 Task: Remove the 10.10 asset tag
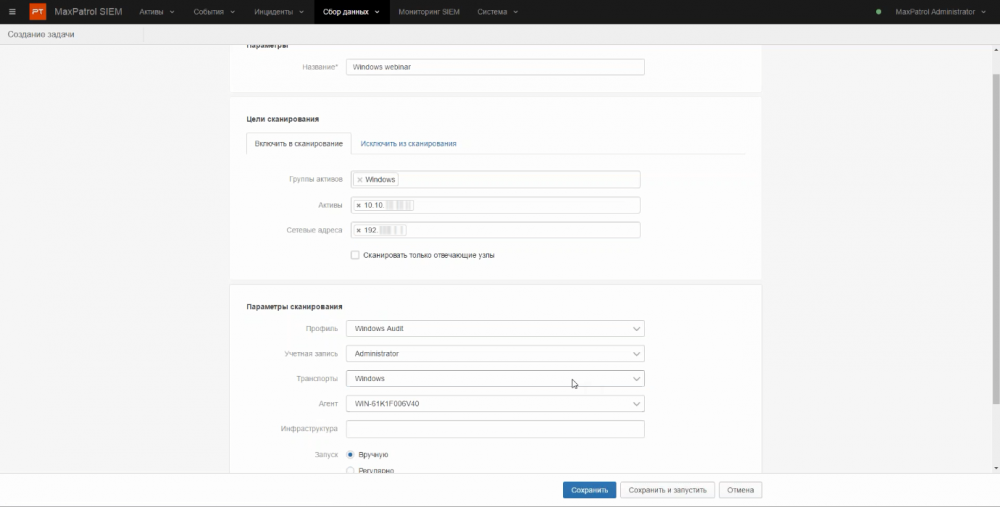358,205
